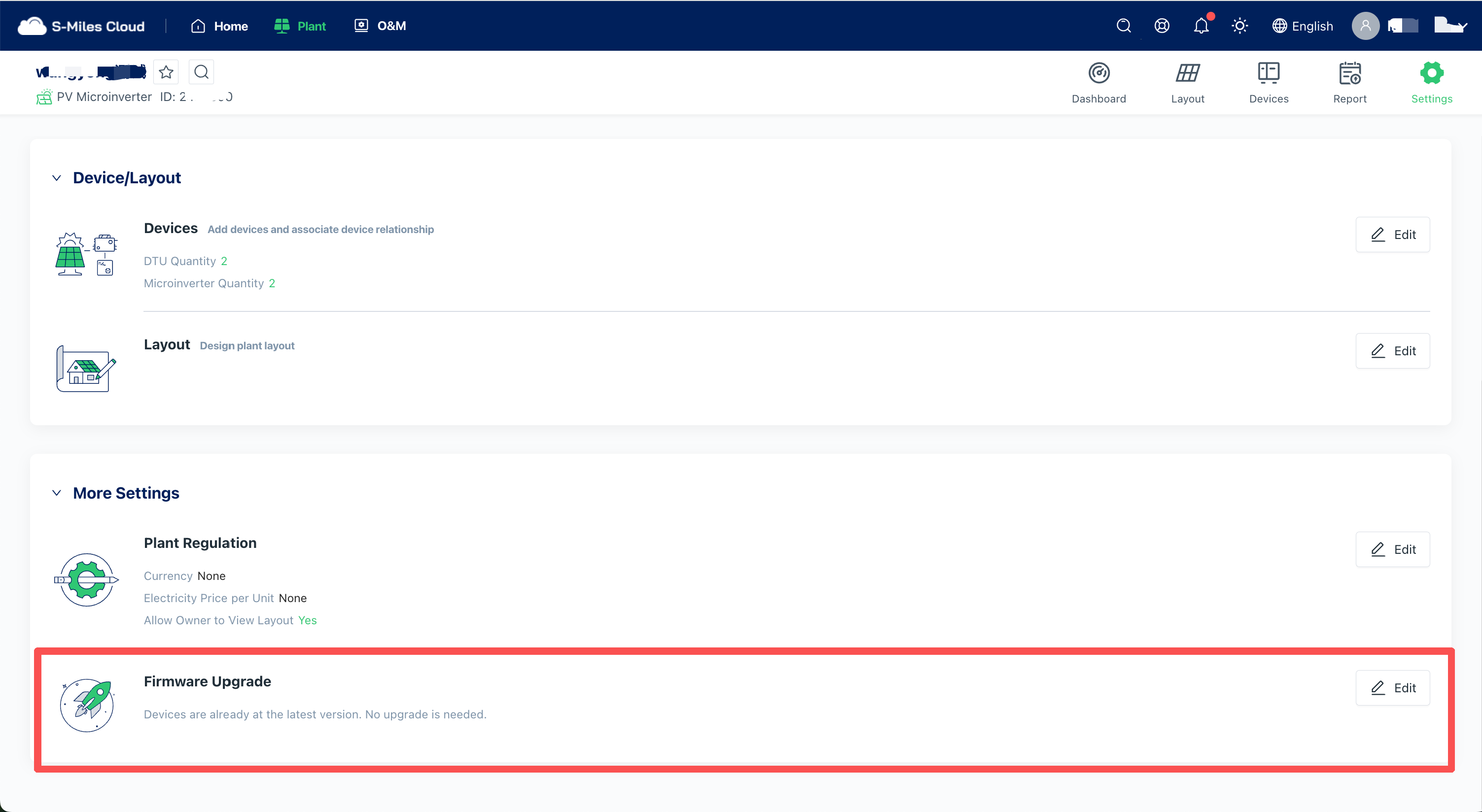The width and height of the screenshot is (1482, 812).
Task: Edit the Firmware Upgrade settings
Action: (x=1392, y=688)
